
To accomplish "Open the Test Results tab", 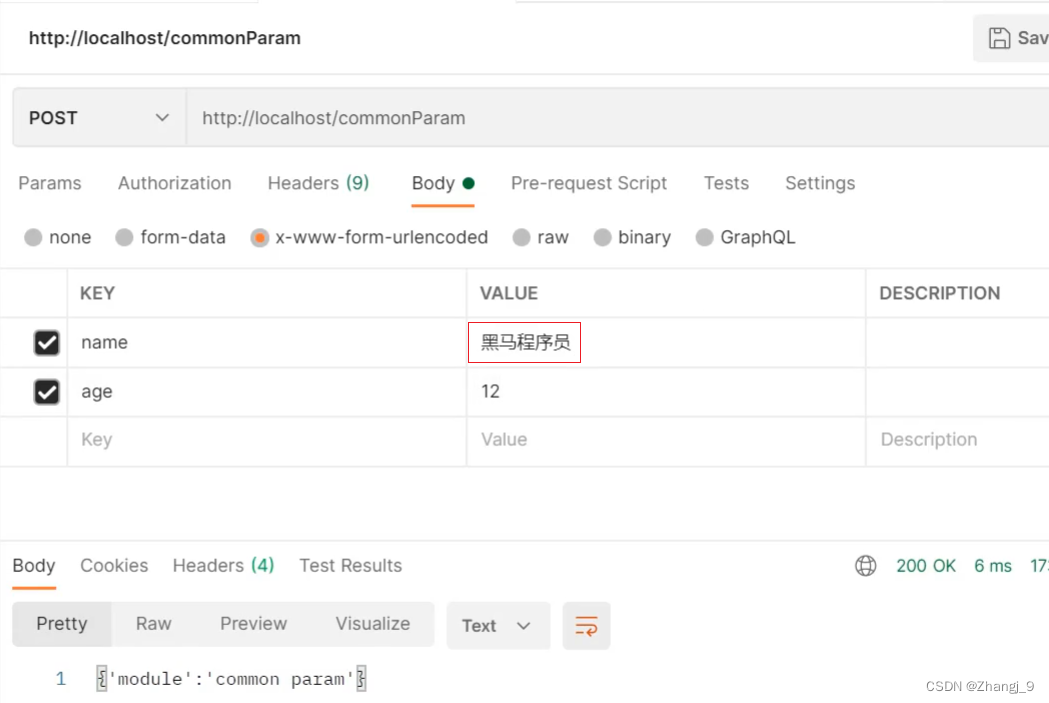I will (351, 566).
